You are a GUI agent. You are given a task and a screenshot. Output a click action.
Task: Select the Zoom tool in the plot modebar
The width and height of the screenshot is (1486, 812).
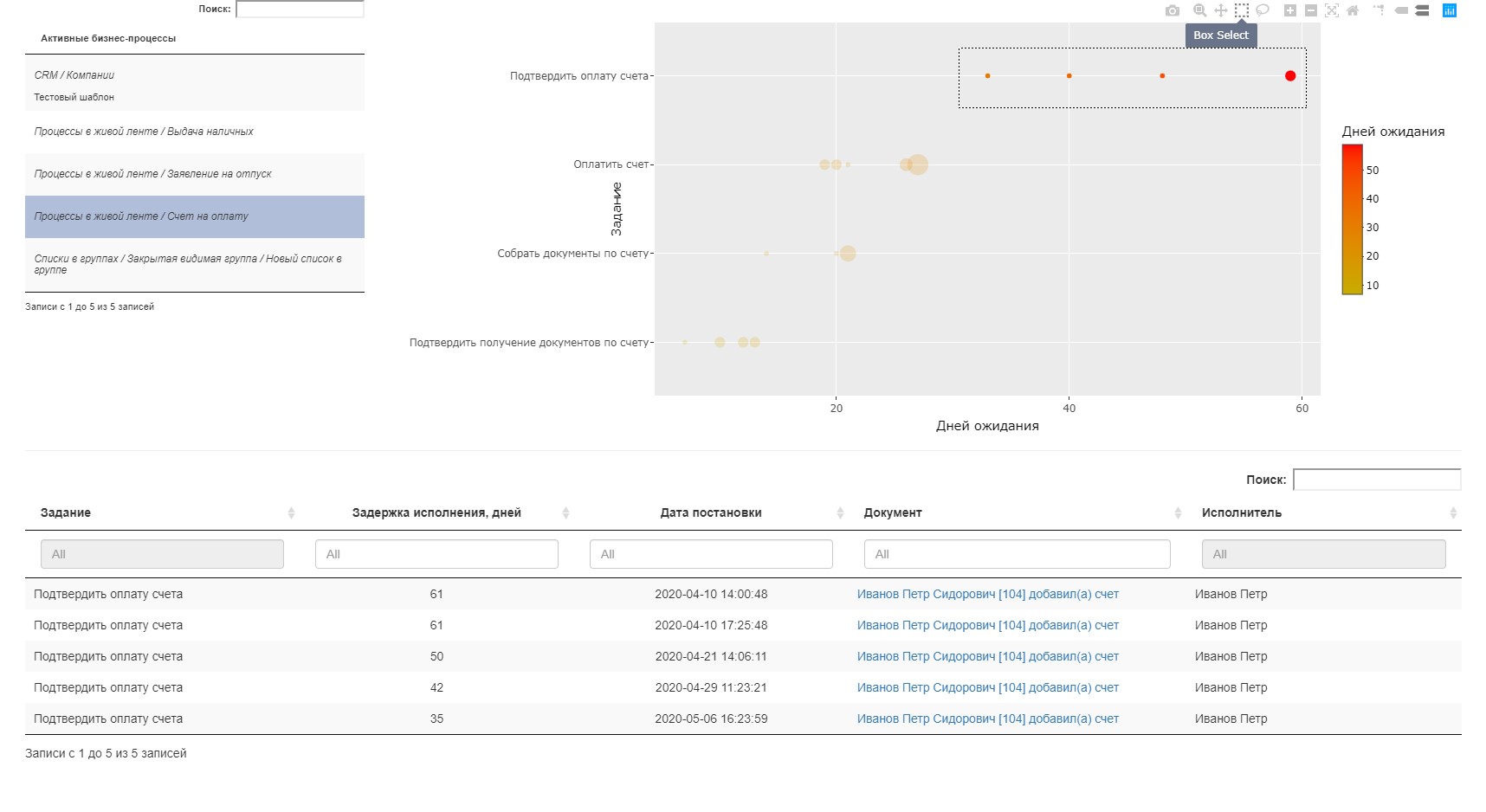point(1199,10)
